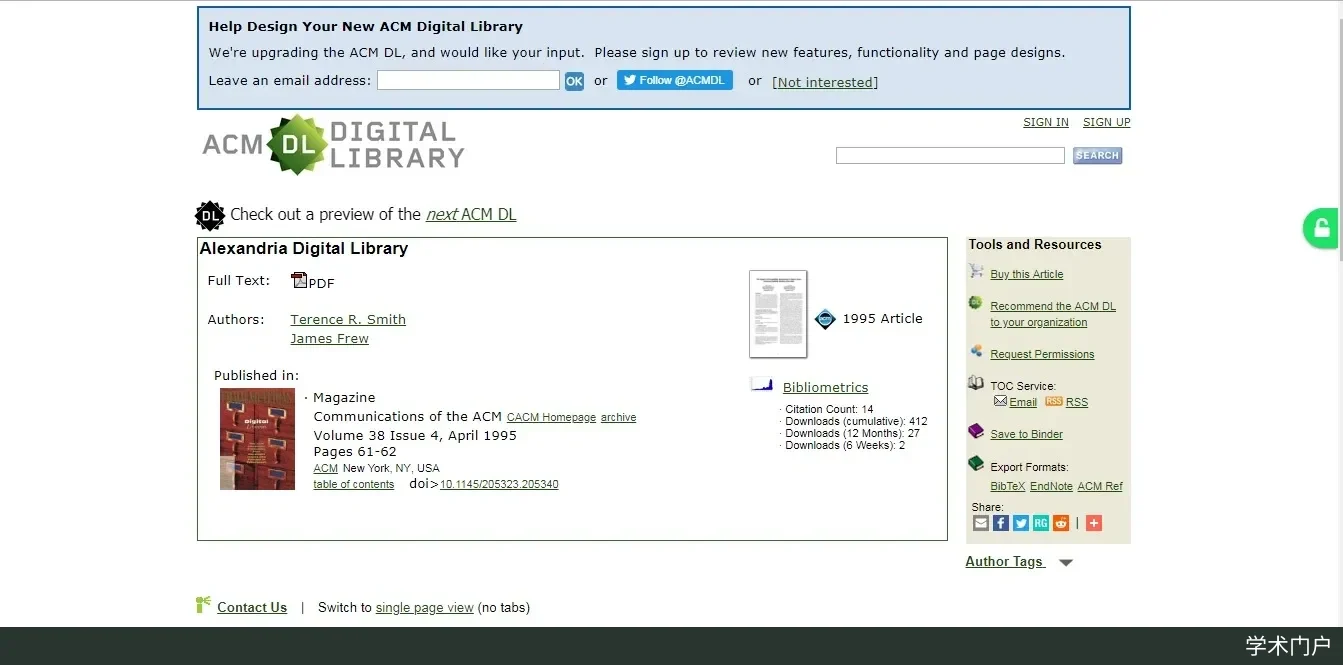Viewport: 1343px width, 665px height.
Task: Open the table of contents link
Action: click(x=354, y=484)
